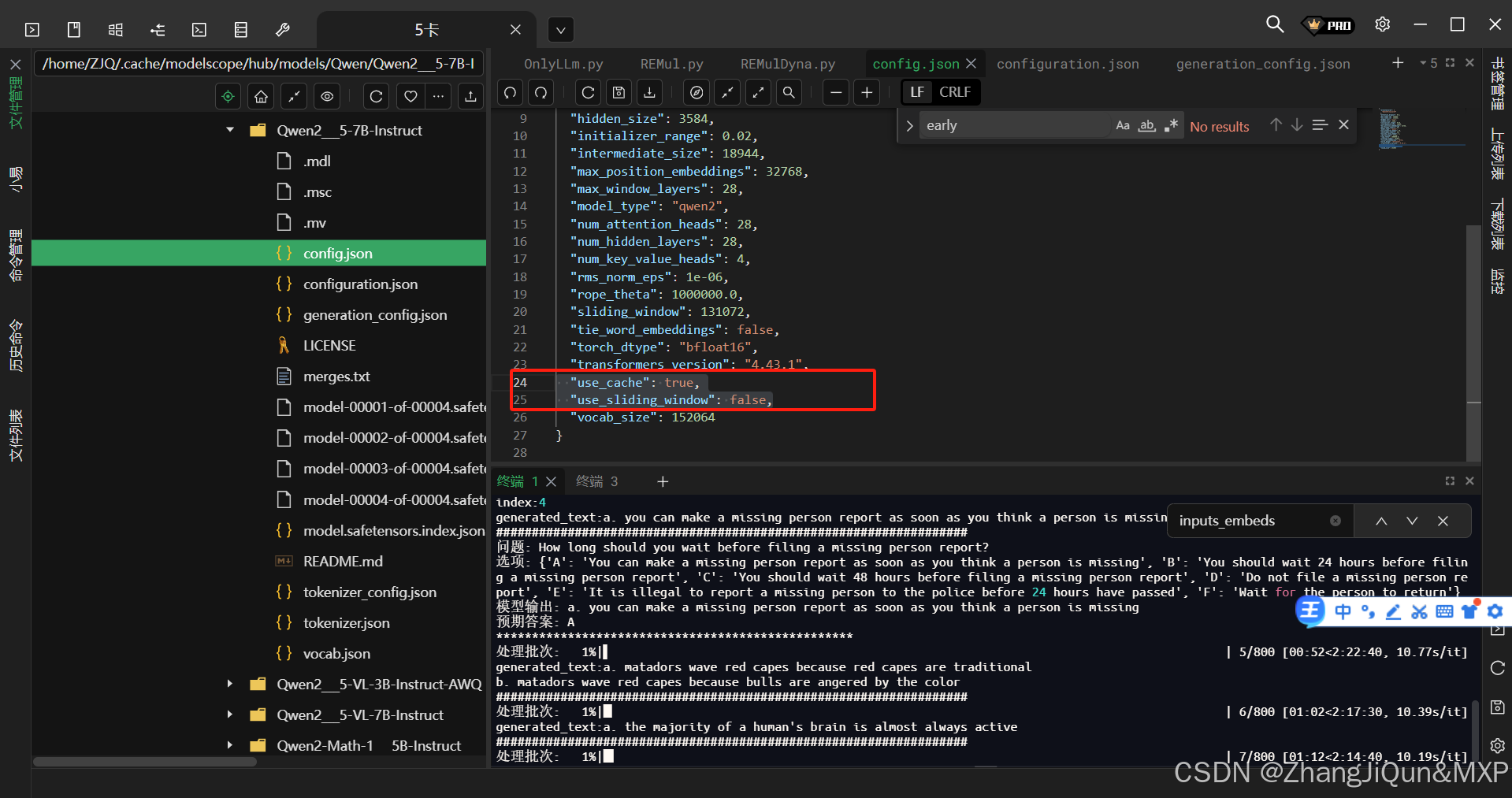Viewport: 1512px width, 798px height.
Task: Select terminal 1 tab
Action: [517, 481]
